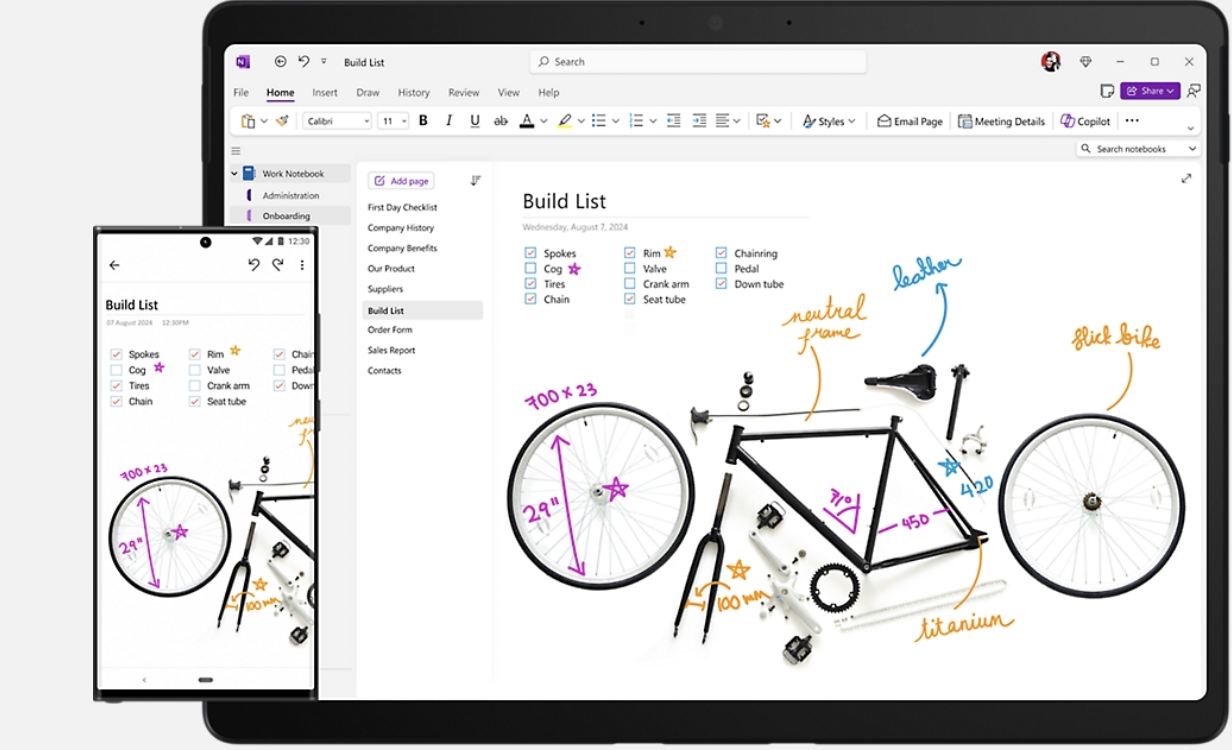Toggle the Chain checkbox on tablet page

coord(531,299)
